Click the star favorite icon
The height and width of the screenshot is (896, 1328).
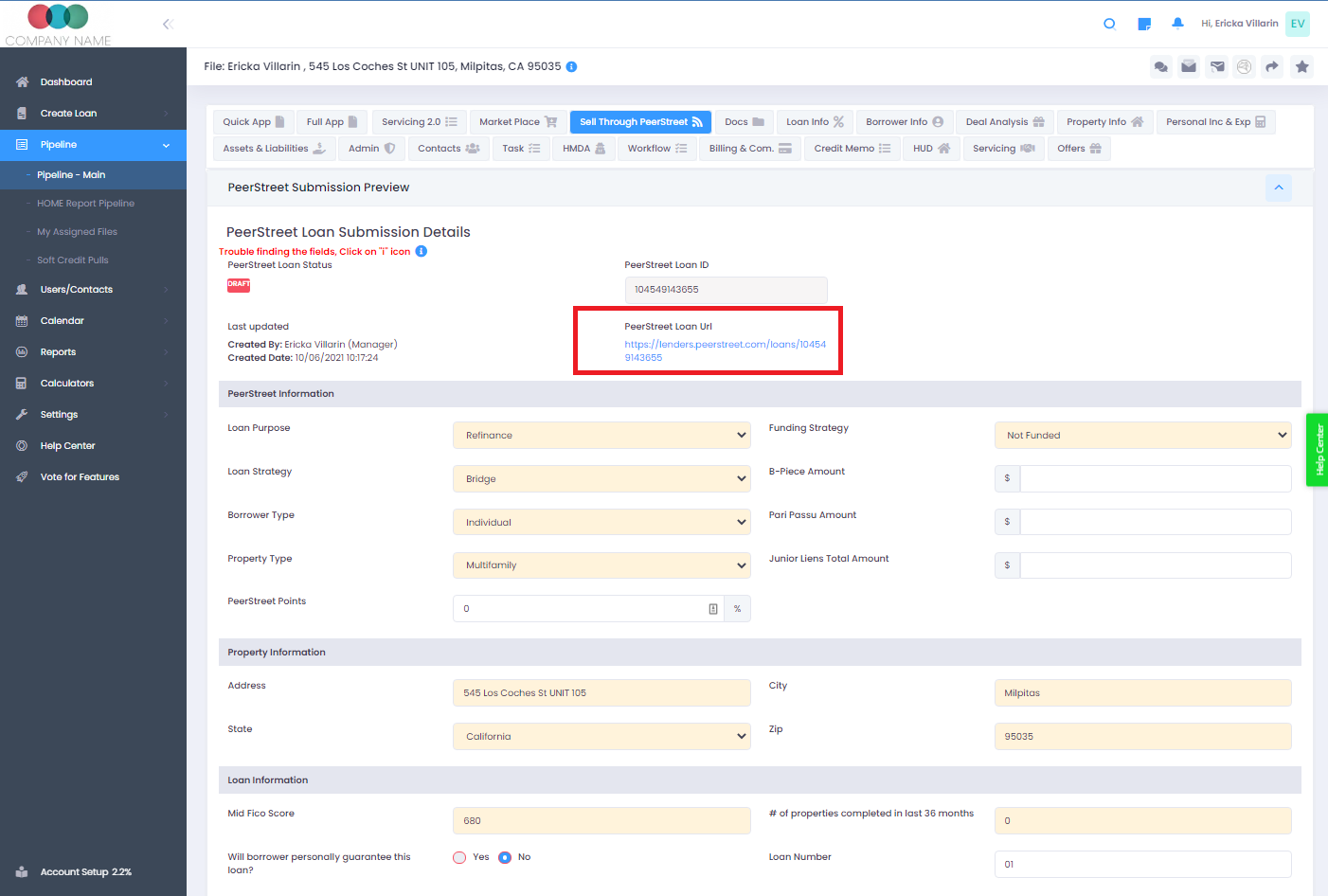(x=1302, y=66)
